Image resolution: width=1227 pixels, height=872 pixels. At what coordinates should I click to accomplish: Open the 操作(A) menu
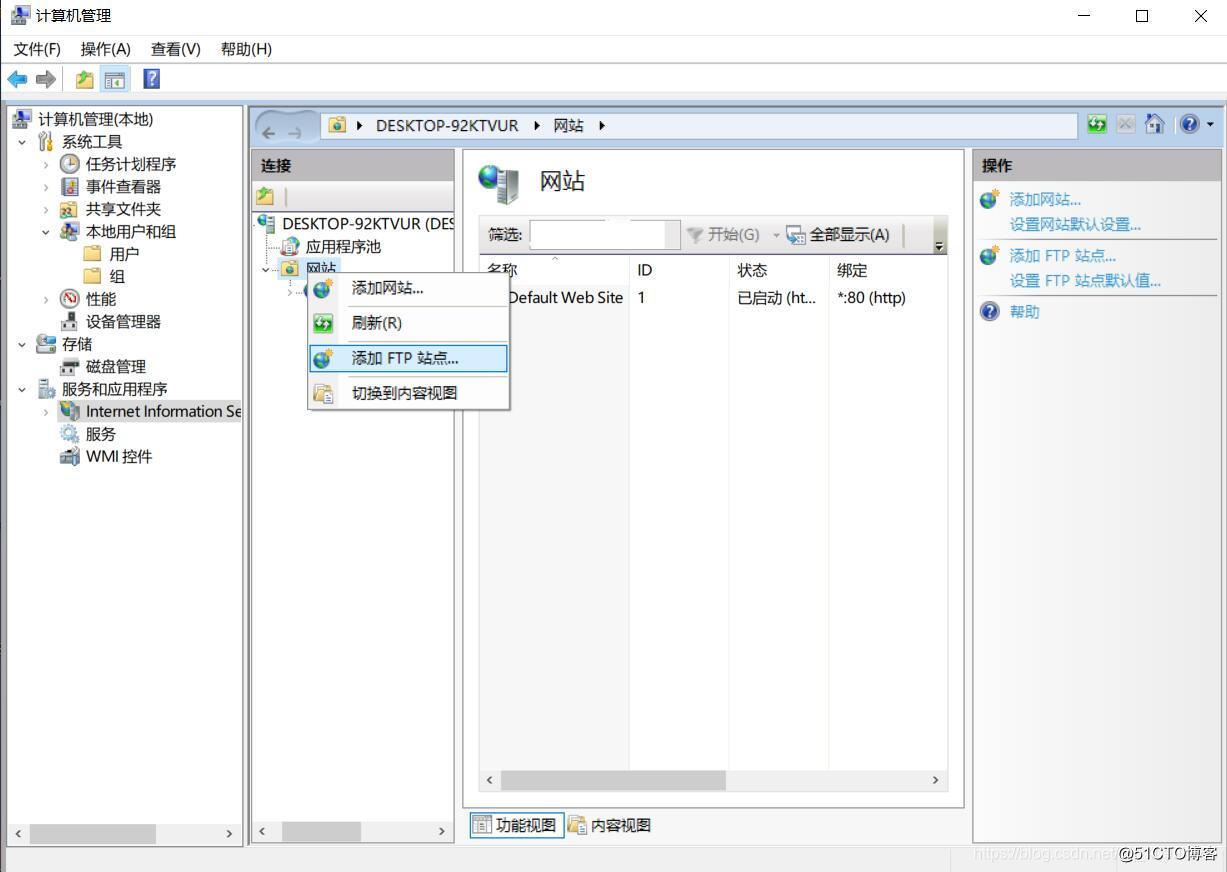[106, 49]
